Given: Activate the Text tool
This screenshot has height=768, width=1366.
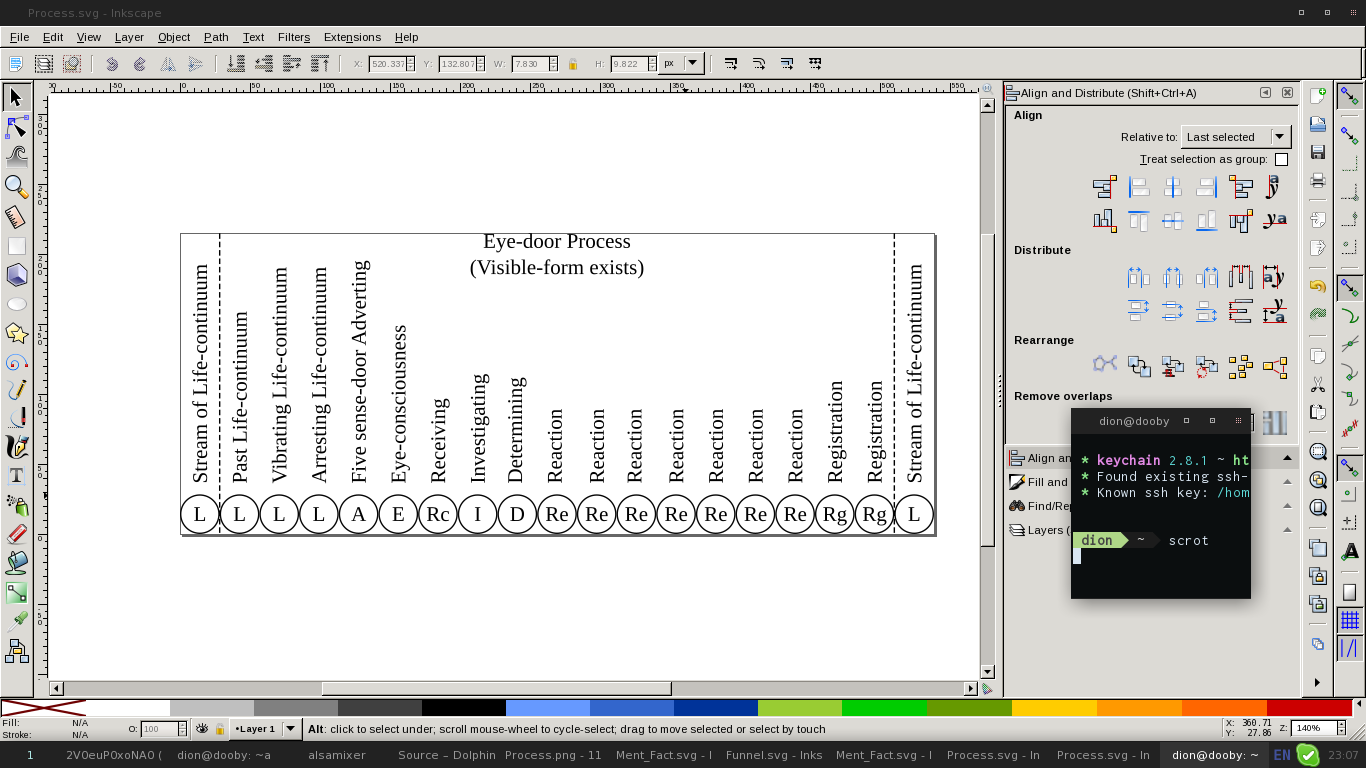Looking at the screenshot, I should click(16, 476).
